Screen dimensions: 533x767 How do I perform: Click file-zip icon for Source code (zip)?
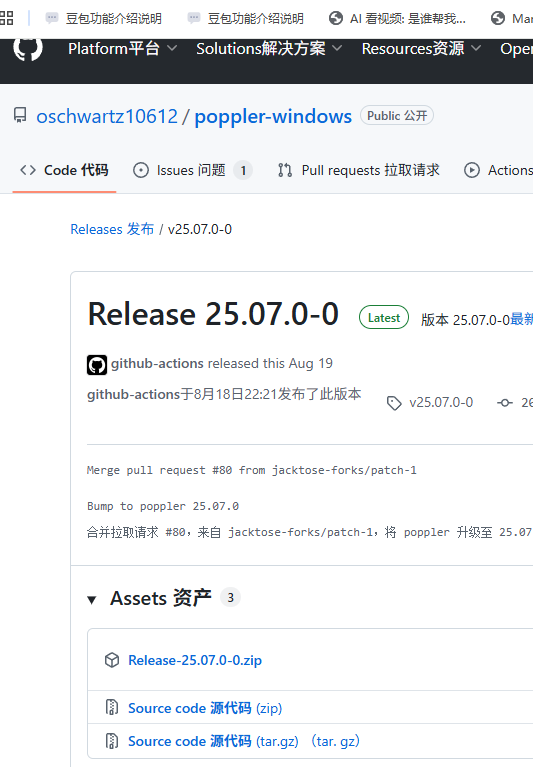tap(112, 707)
